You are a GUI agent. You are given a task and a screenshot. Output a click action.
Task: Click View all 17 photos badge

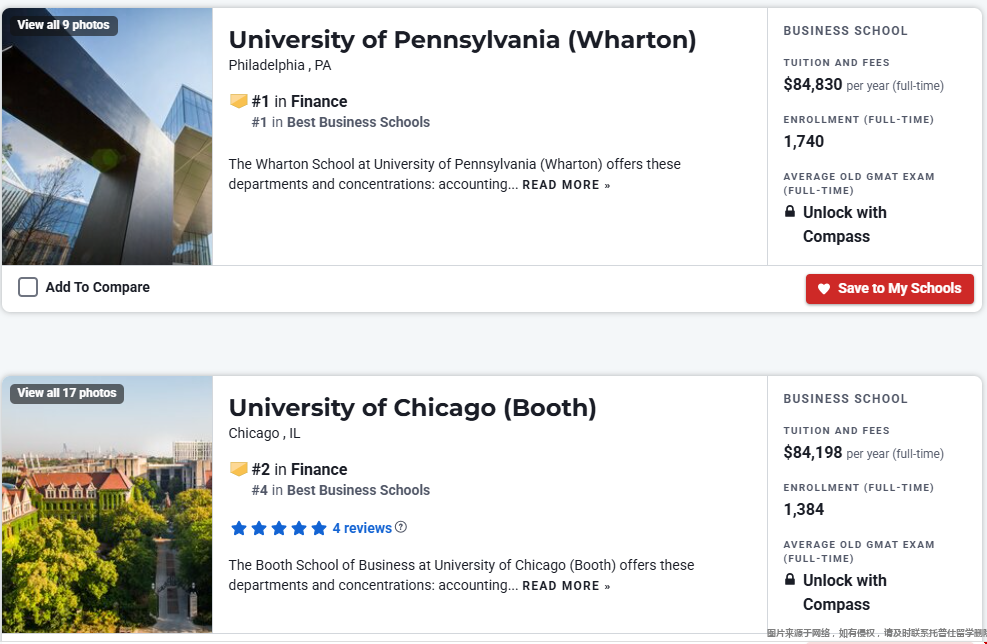tap(67, 393)
